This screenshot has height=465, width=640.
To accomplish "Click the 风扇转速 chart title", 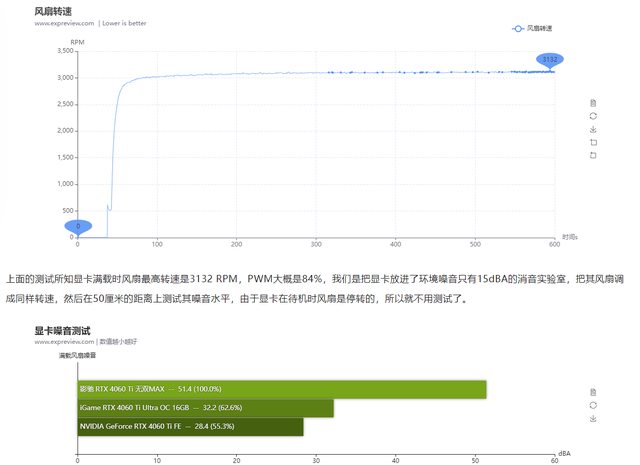I will tap(55, 10).
